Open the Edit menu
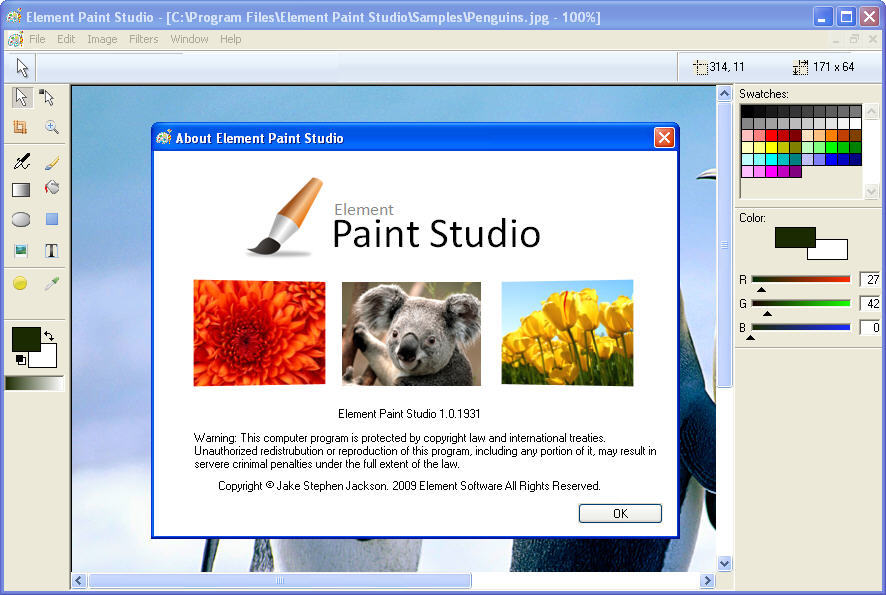 pyautogui.click(x=65, y=39)
